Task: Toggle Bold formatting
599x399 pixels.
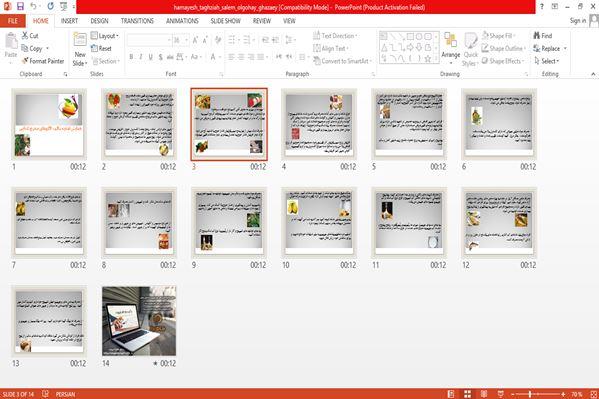Action: click(131, 57)
